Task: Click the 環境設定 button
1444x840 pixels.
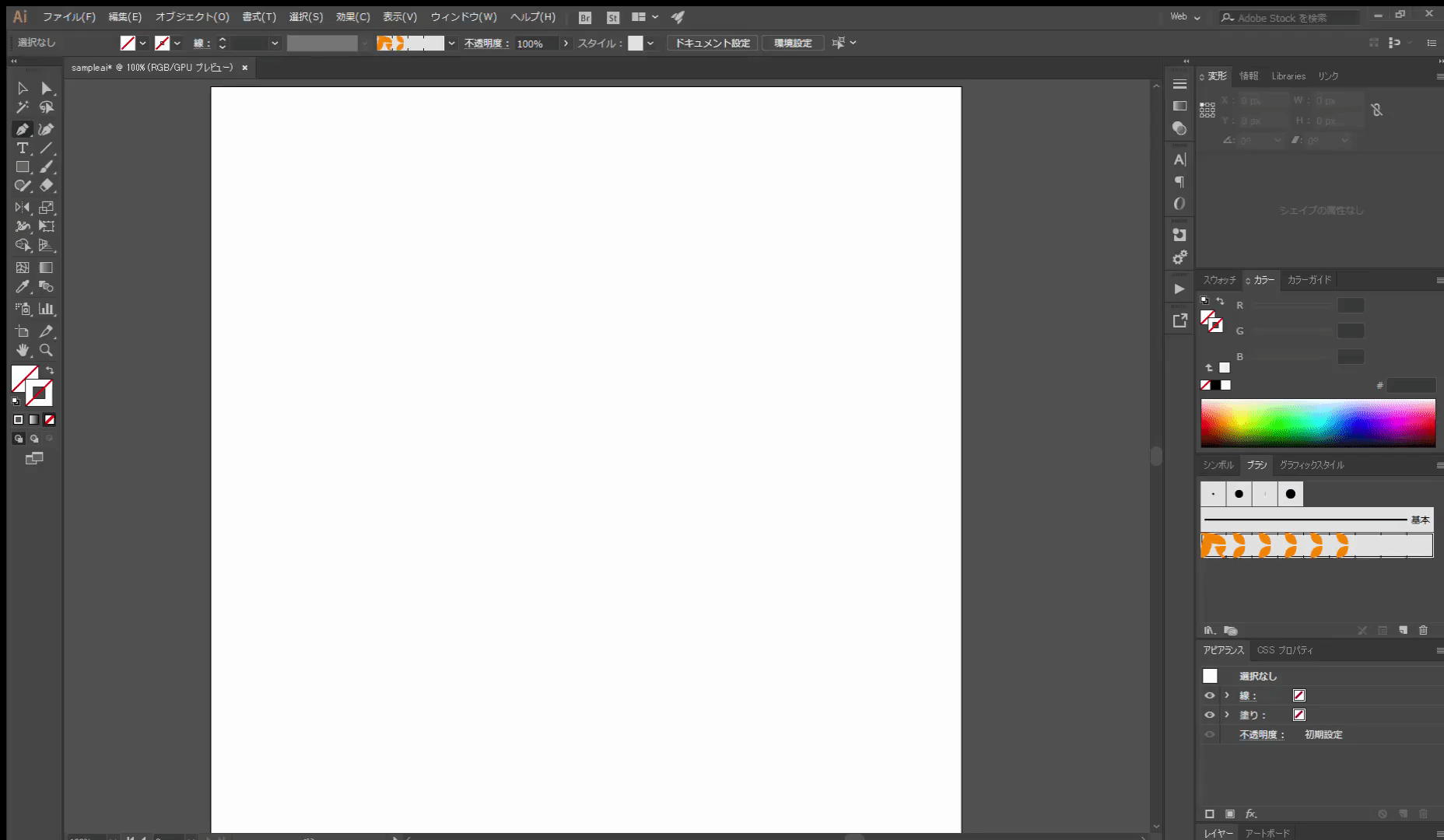Action: (793, 44)
